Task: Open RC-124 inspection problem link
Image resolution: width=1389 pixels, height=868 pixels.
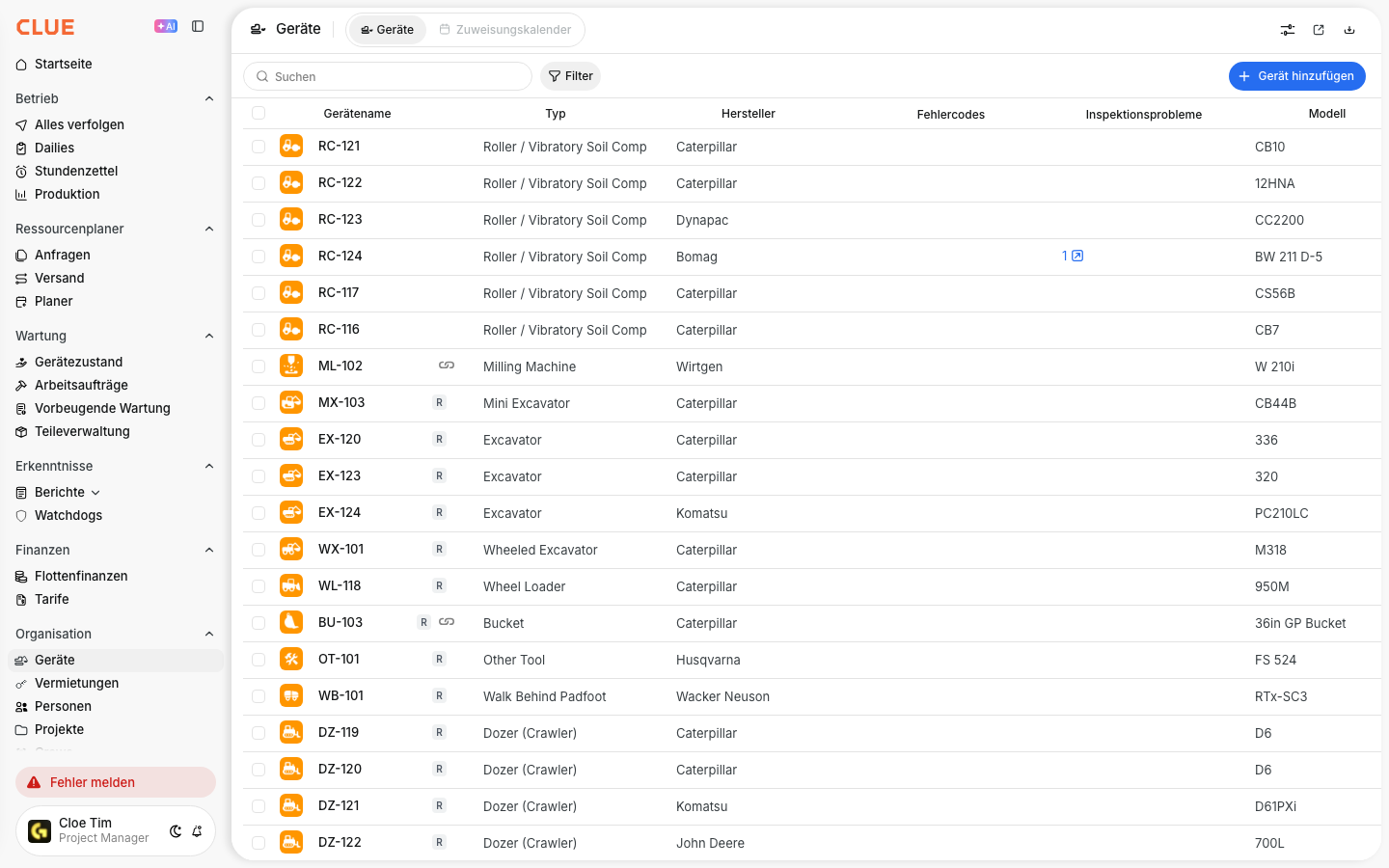Action: [x=1073, y=256]
